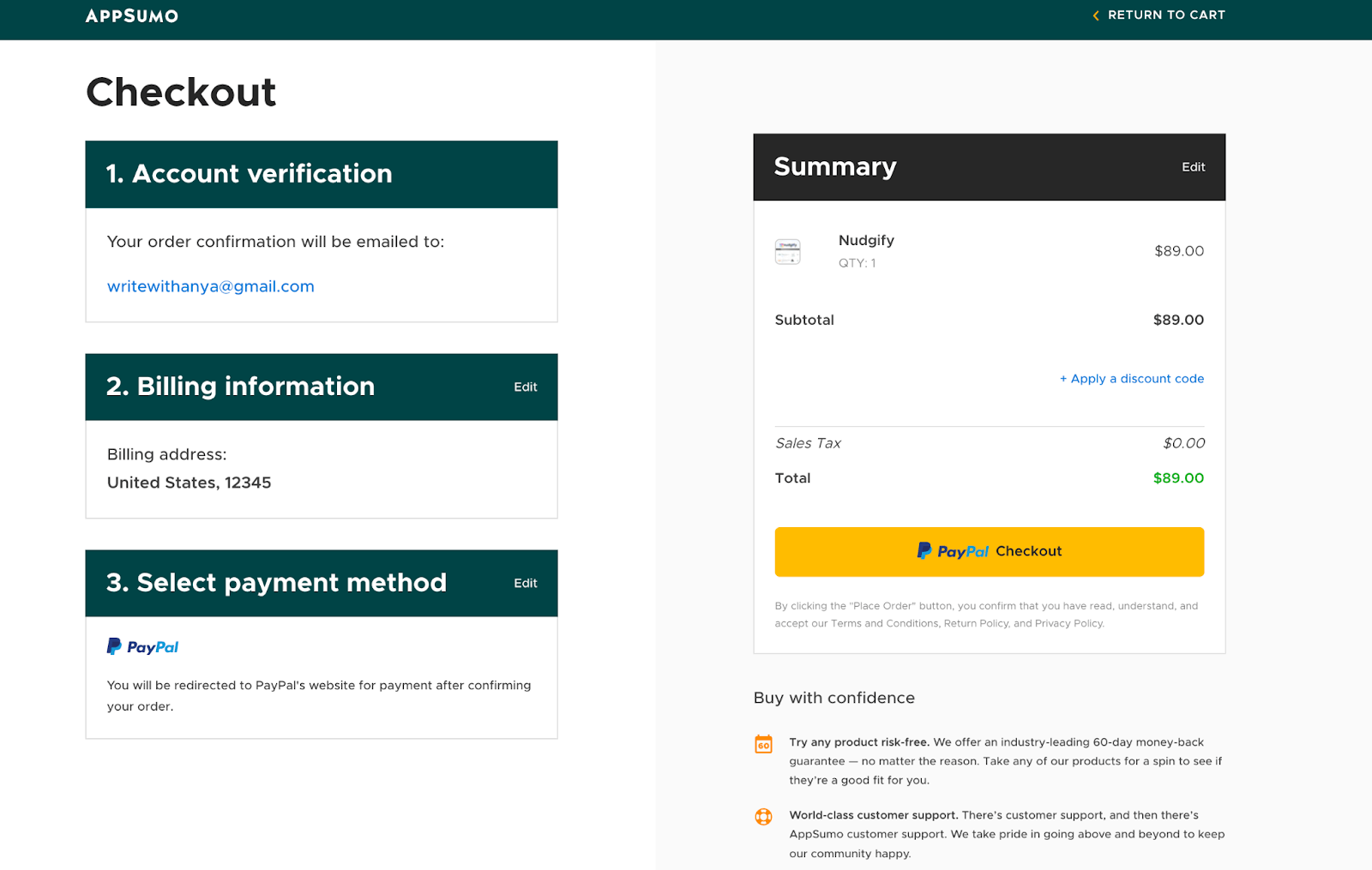The height and width of the screenshot is (870, 1372).
Task: Click the order confirmation emailed to text
Action: click(276, 242)
